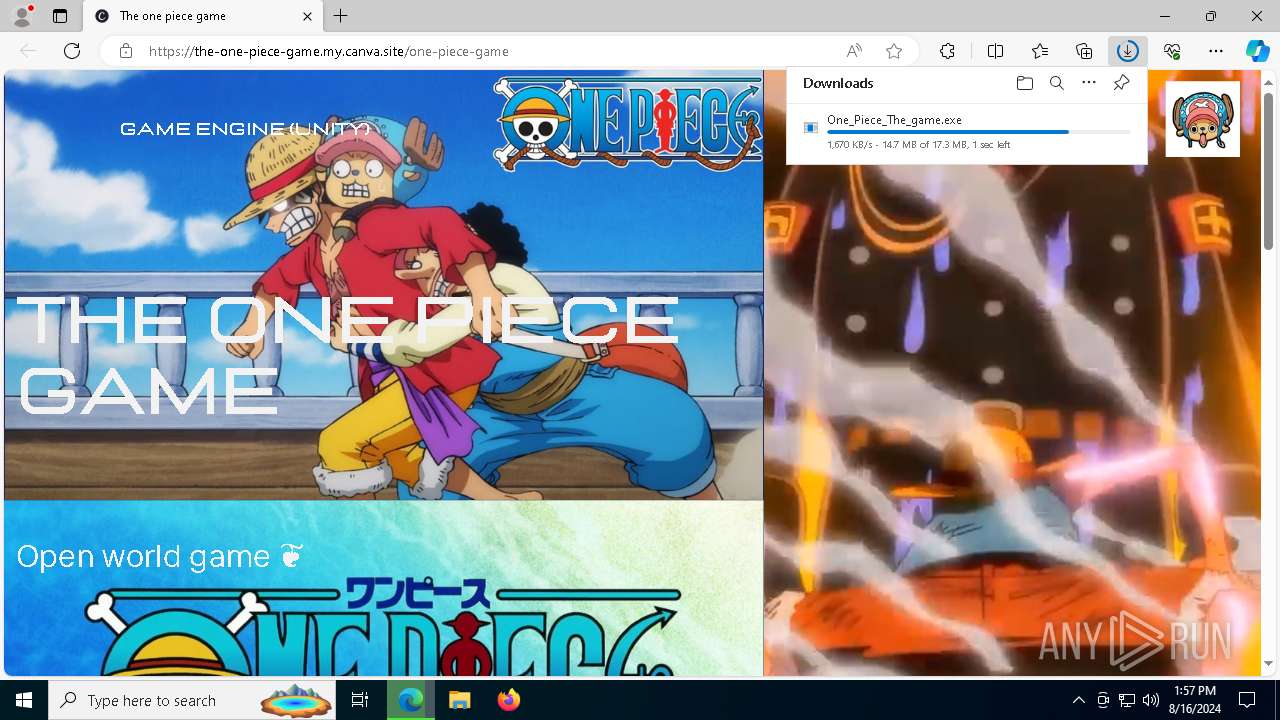This screenshot has height=720, width=1280.
Task: View site information lock icon
Action: tap(126, 51)
